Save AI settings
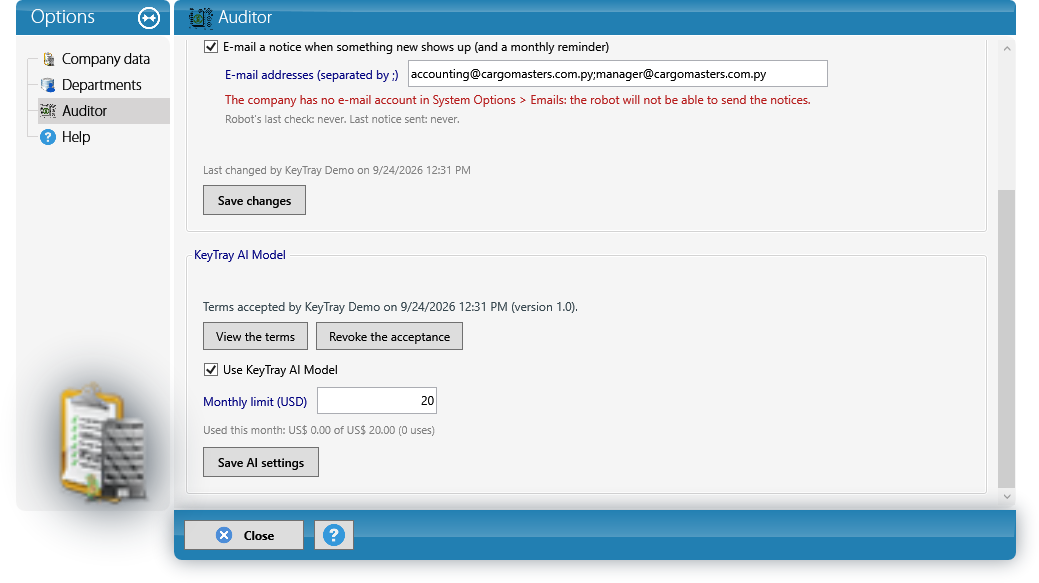 261,462
